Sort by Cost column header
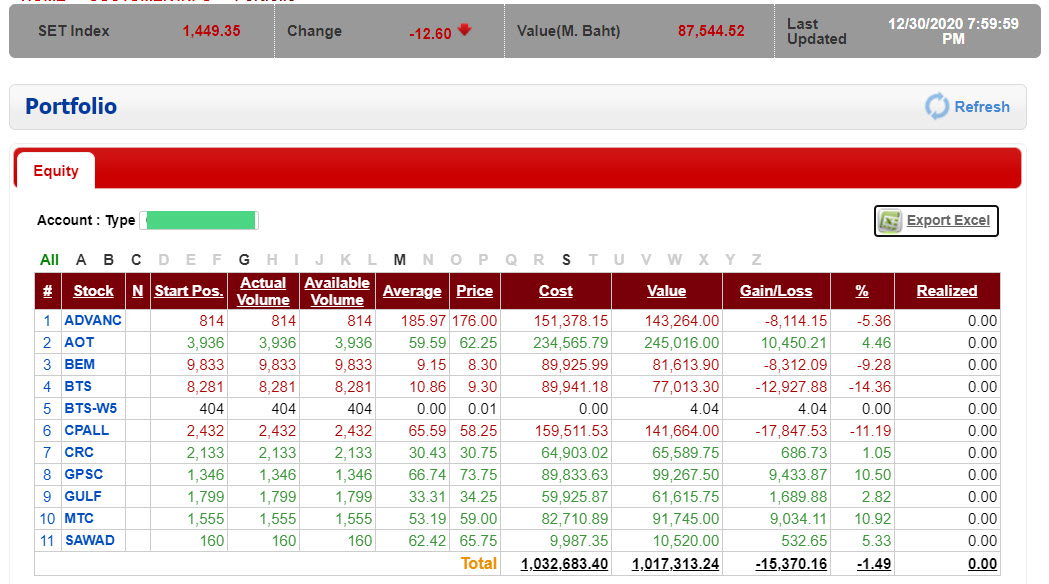 click(x=556, y=291)
